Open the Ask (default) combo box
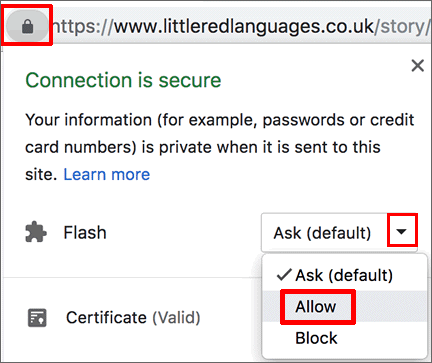 click(x=339, y=233)
